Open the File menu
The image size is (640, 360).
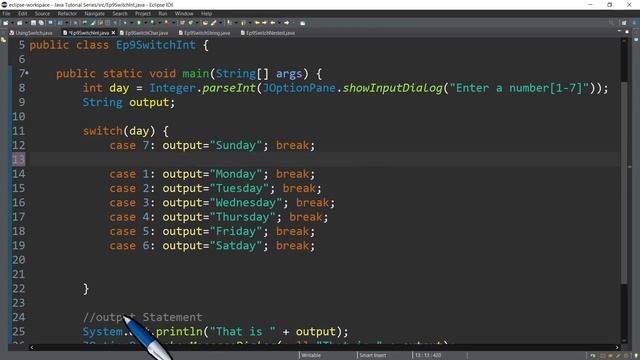pos(6,13)
